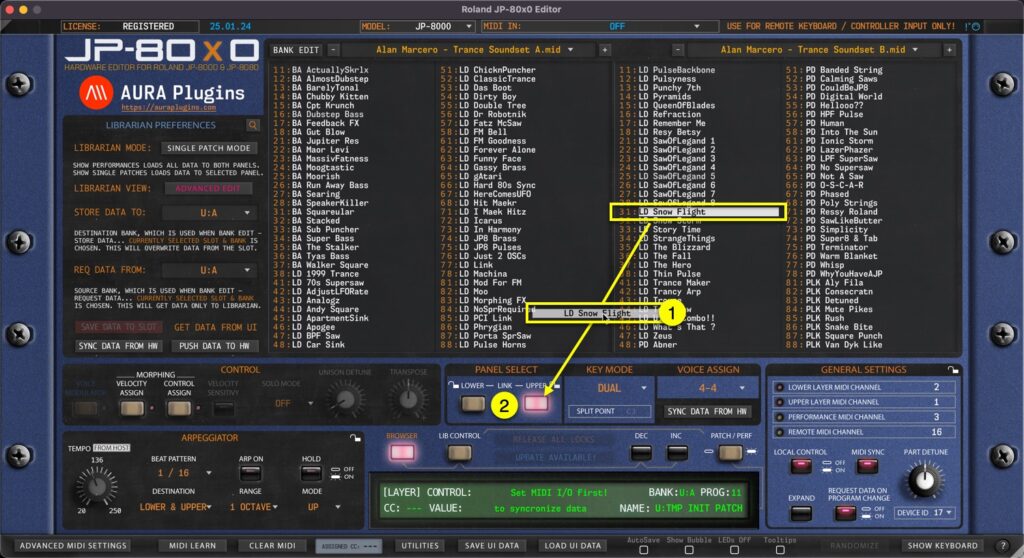Viewport: 1024px width, 558px height.
Task: Click the Upper Layer MIDI Channel LED
Action: click(x=779, y=402)
